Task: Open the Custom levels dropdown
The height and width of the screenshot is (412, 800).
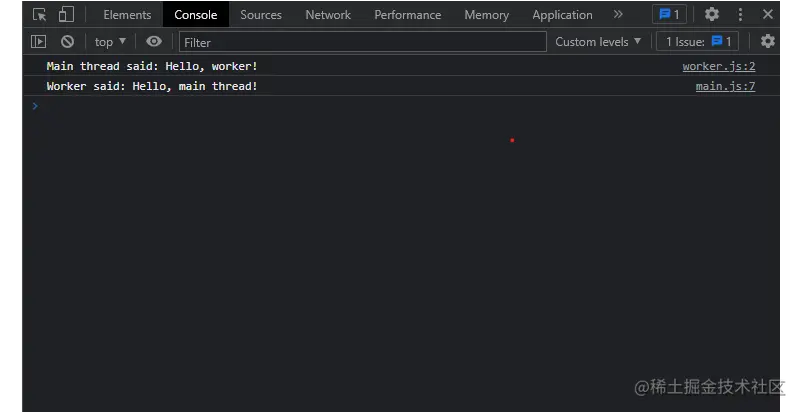Action: click(x=597, y=42)
